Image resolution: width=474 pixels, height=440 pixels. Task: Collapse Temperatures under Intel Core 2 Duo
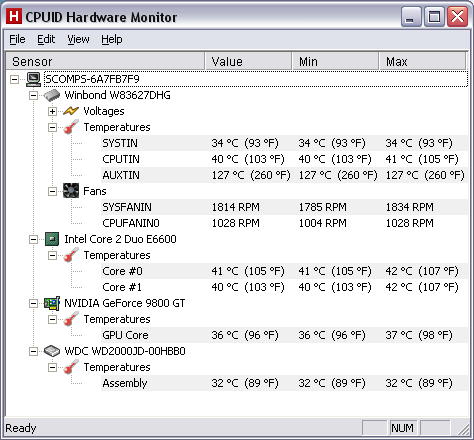click(52, 255)
